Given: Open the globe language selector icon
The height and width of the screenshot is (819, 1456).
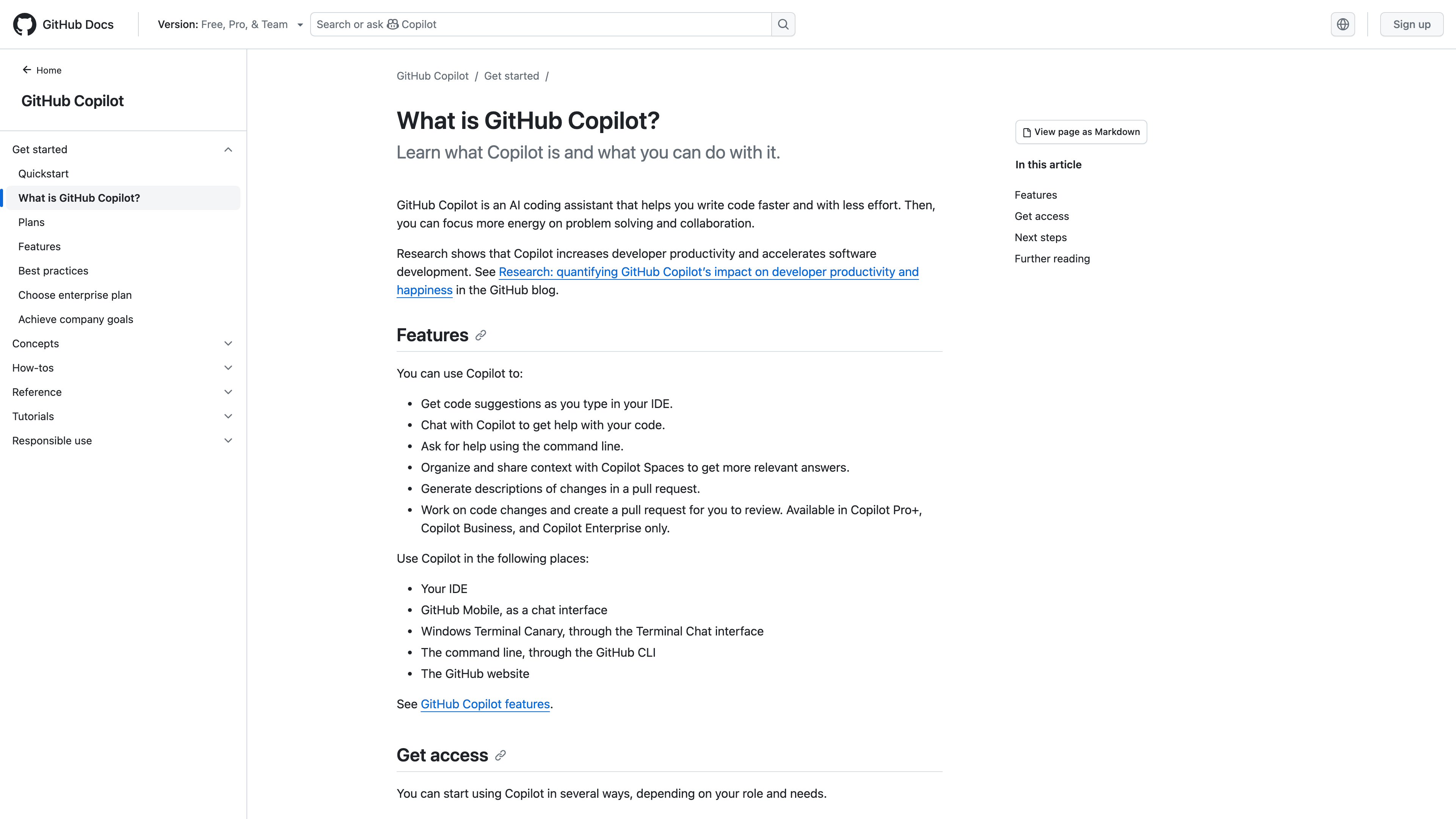Looking at the screenshot, I should [x=1342, y=24].
